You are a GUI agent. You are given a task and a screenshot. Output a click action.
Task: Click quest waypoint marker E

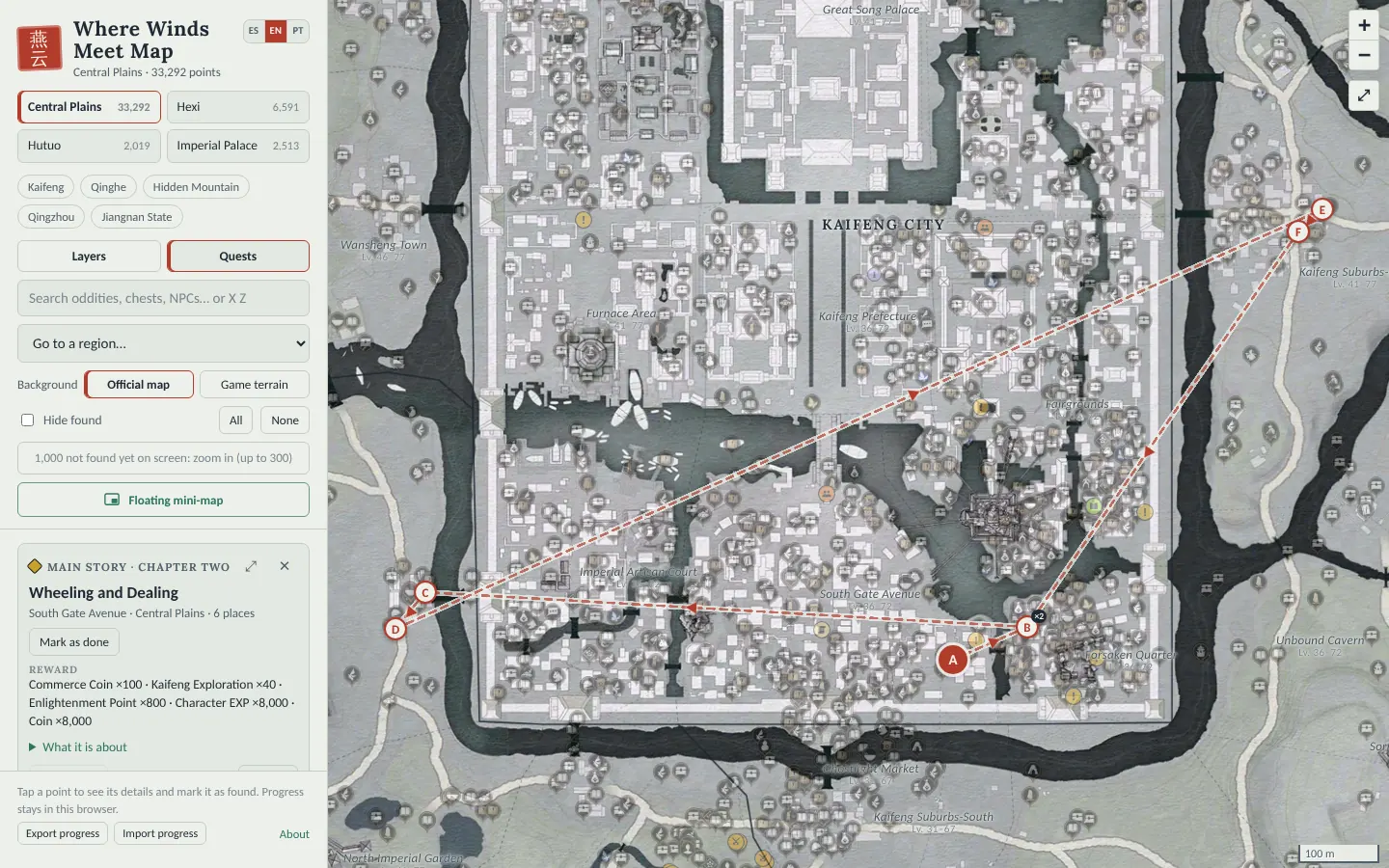tap(1322, 209)
